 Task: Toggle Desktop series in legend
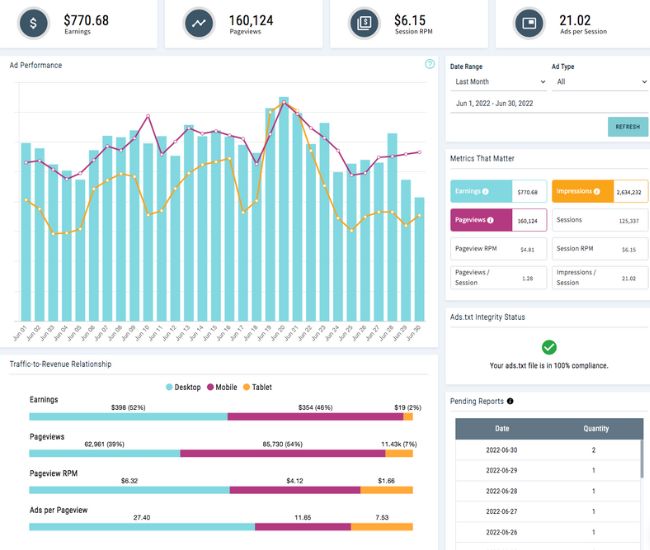tap(183, 387)
